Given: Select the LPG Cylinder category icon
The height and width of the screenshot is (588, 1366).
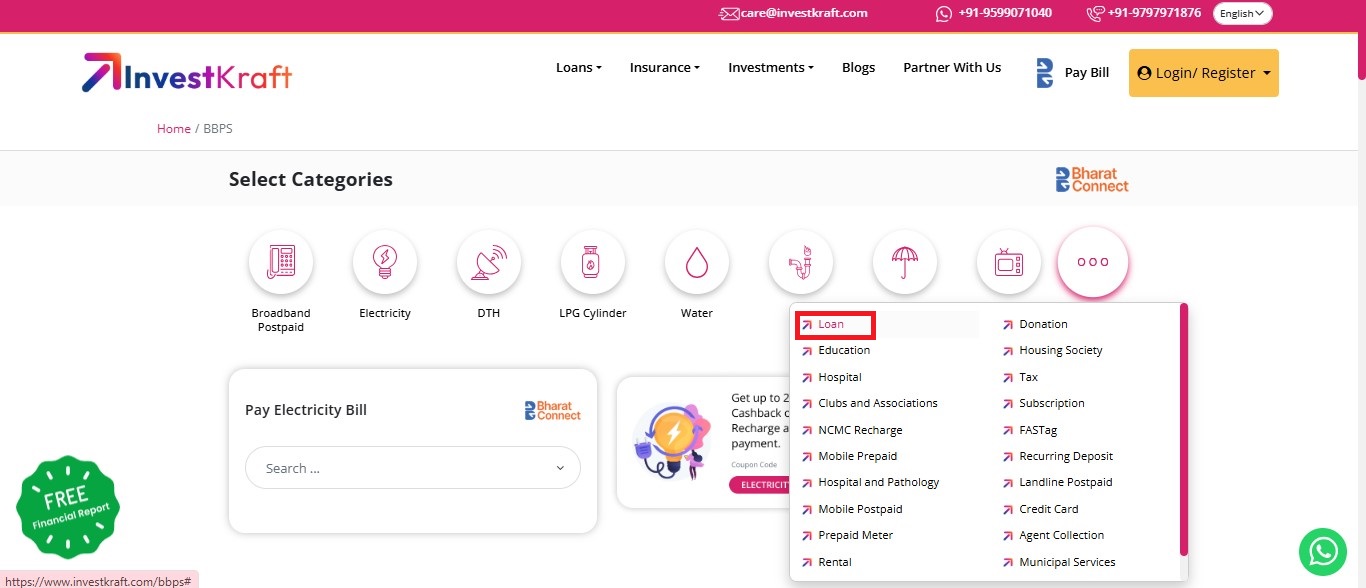Looking at the screenshot, I should click(x=593, y=262).
